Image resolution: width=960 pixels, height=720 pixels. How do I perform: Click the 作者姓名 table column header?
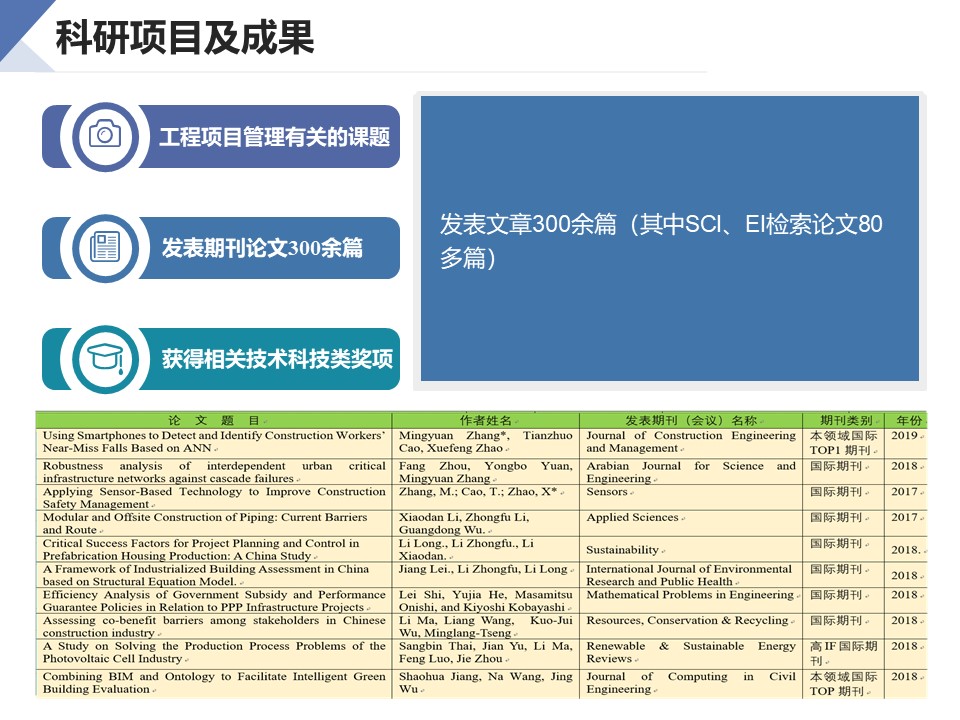(486, 420)
